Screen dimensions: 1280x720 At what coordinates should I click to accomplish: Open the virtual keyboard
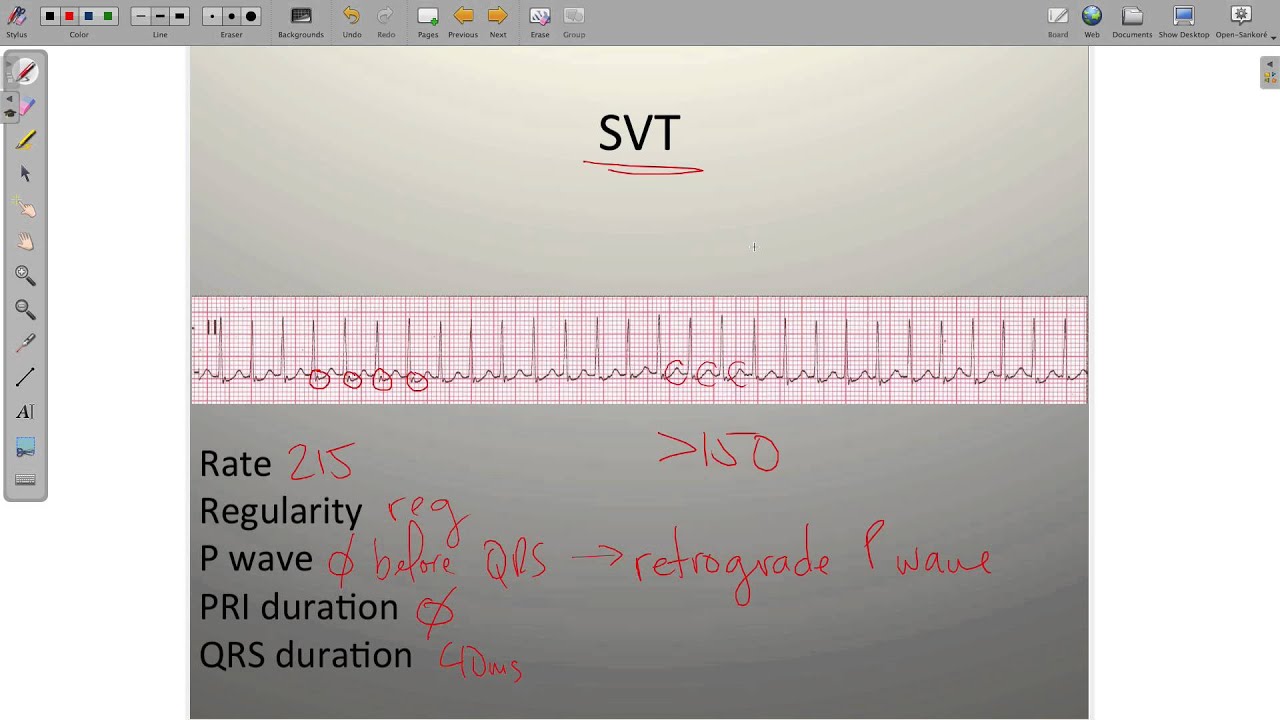[x=25, y=480]
